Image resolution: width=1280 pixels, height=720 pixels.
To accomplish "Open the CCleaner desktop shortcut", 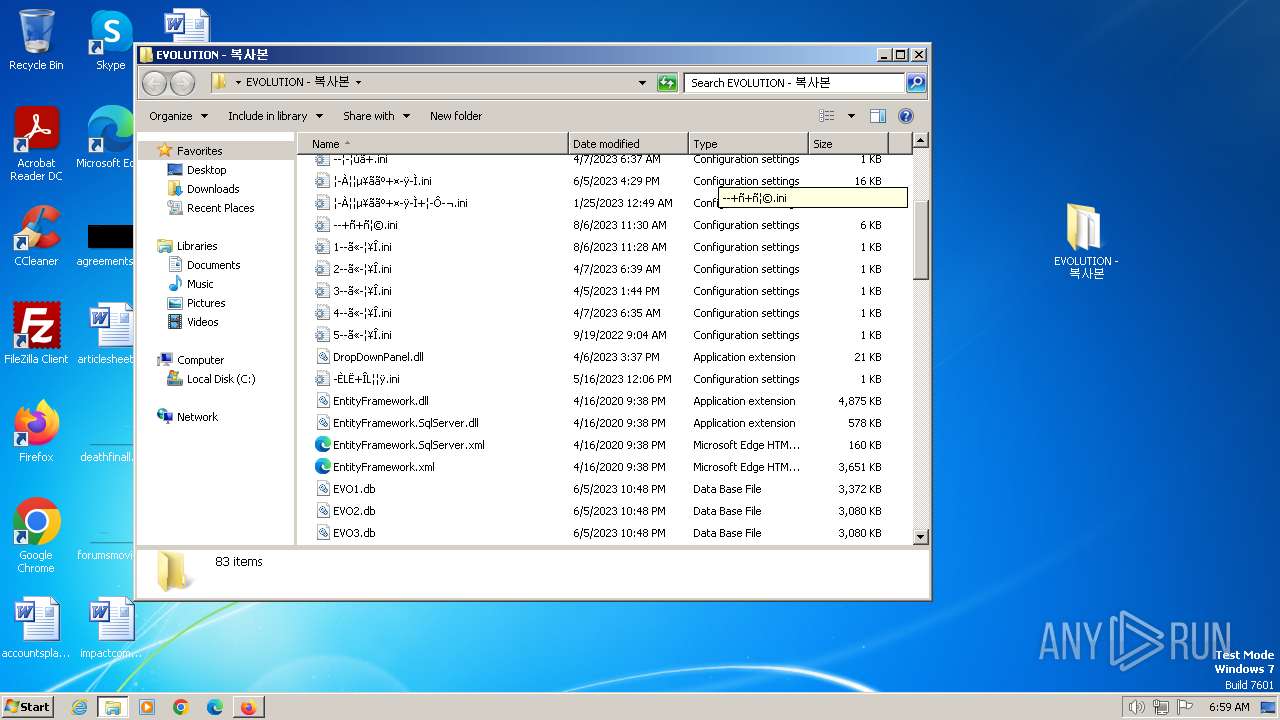I will (36, 236).
